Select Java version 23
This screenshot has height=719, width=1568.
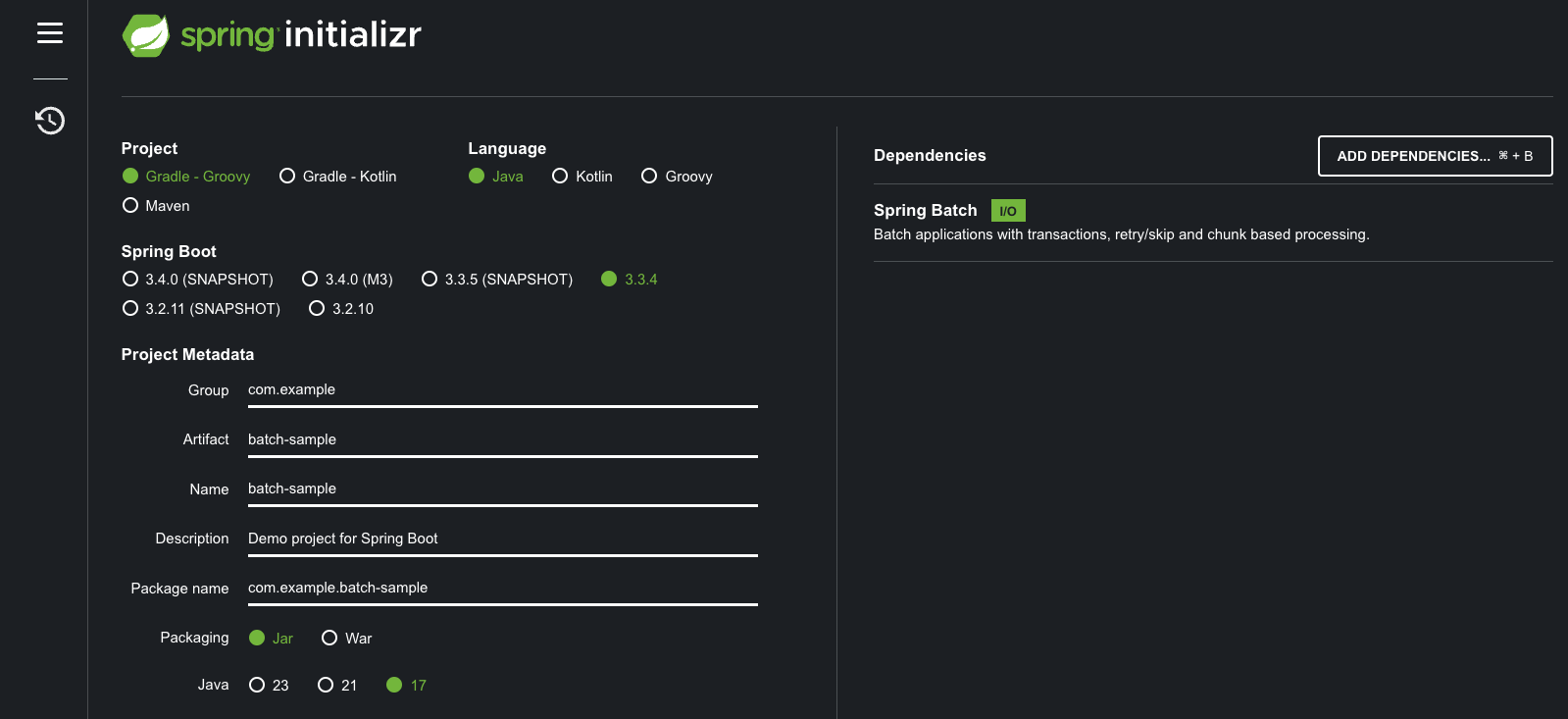tap(269, 686)
